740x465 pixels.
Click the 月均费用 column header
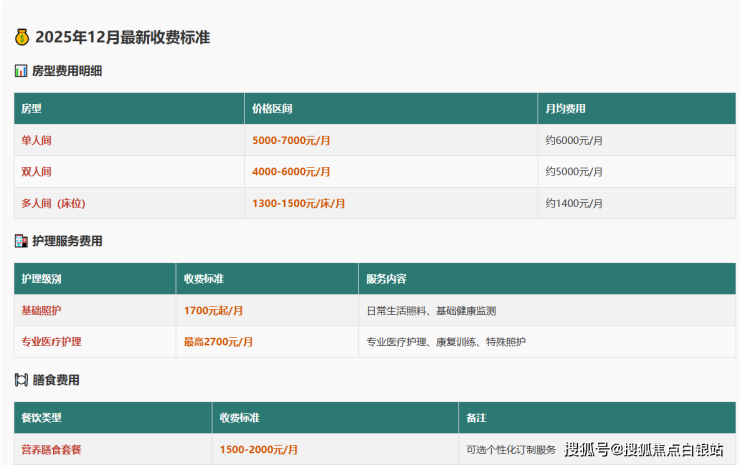pyautogui.click(x=565, y=108)
